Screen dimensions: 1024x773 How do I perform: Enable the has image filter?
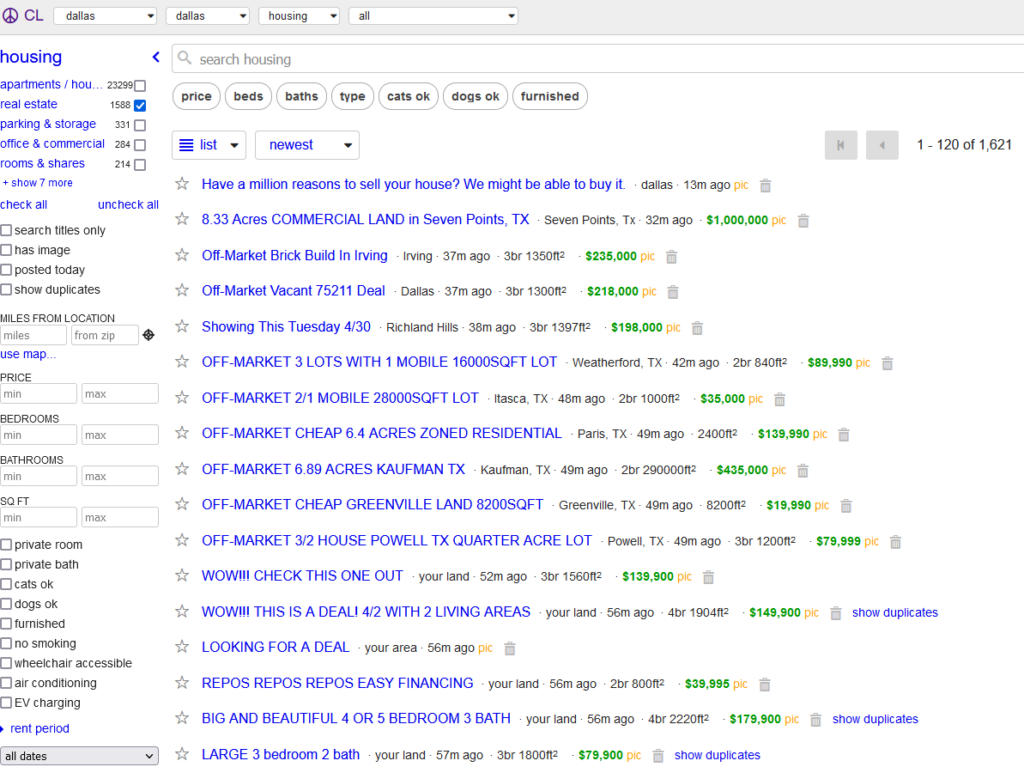coord(7,250)
